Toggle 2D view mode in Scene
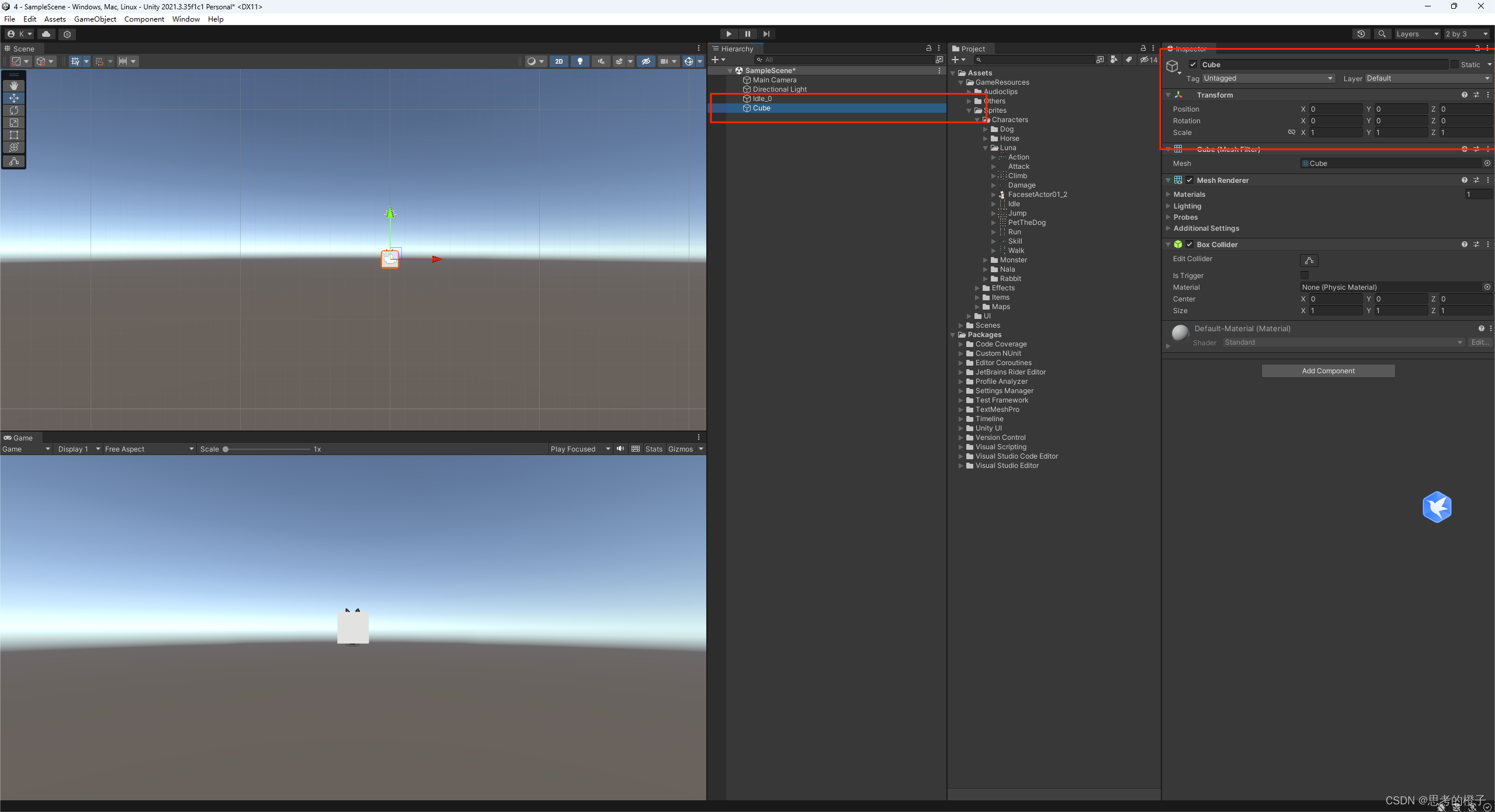Screen dimensions: 1495x812 (x=559, y=61)
